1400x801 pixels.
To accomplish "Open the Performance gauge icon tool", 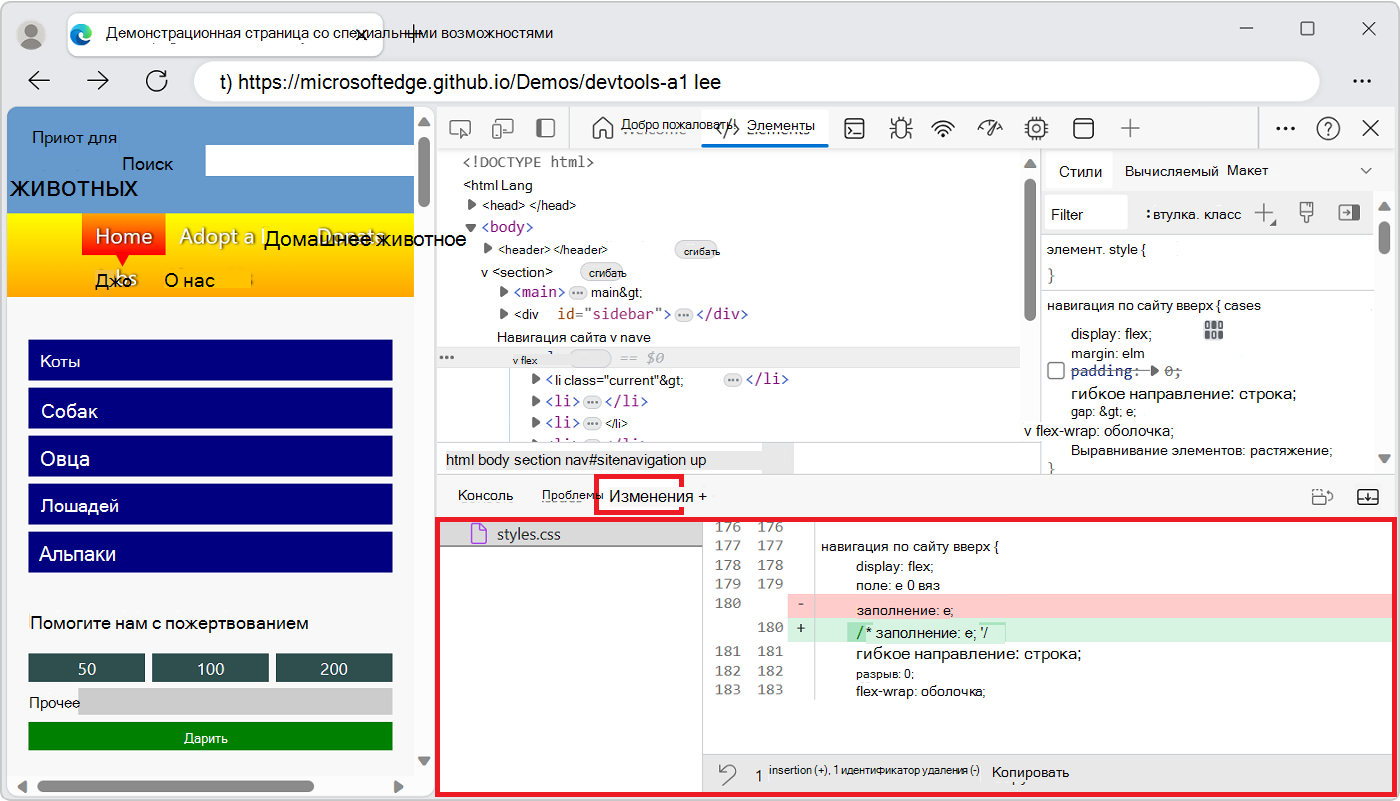I will [990, 128].
